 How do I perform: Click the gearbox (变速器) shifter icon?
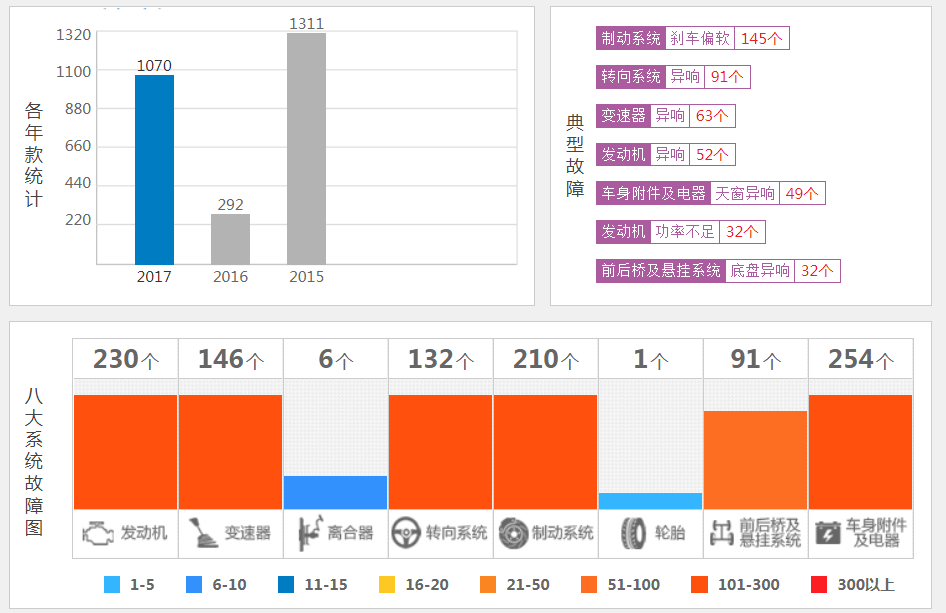203,533
